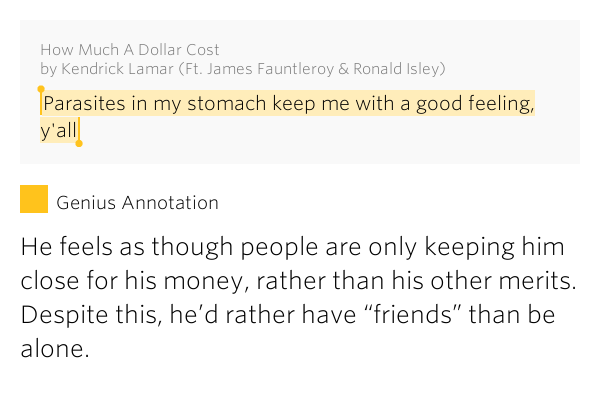Click the Ft. text in the artist line
This screenshot has height=401, width=600.
194,69
